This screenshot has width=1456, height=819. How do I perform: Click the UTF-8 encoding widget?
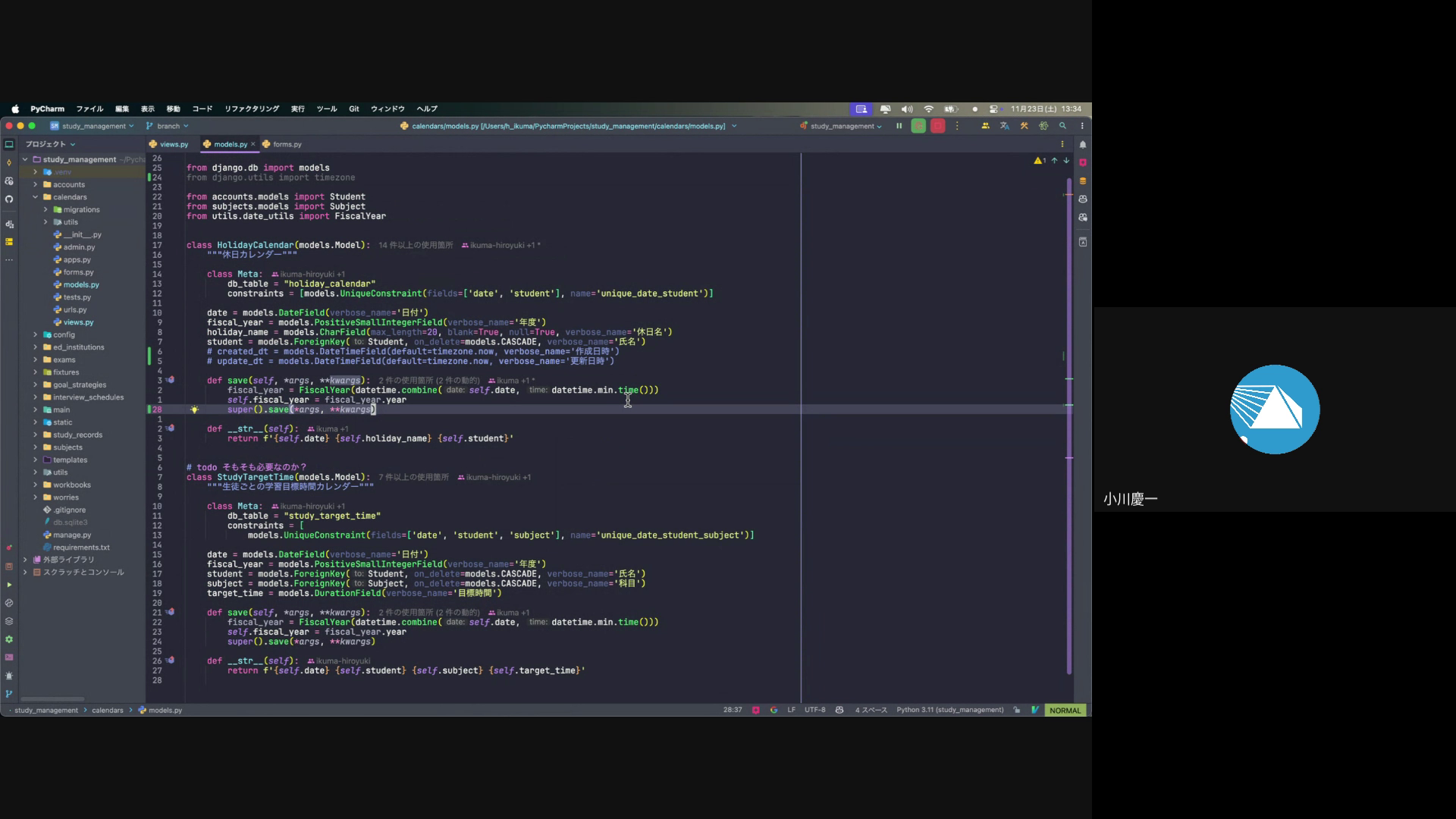[x=814, y=711]
